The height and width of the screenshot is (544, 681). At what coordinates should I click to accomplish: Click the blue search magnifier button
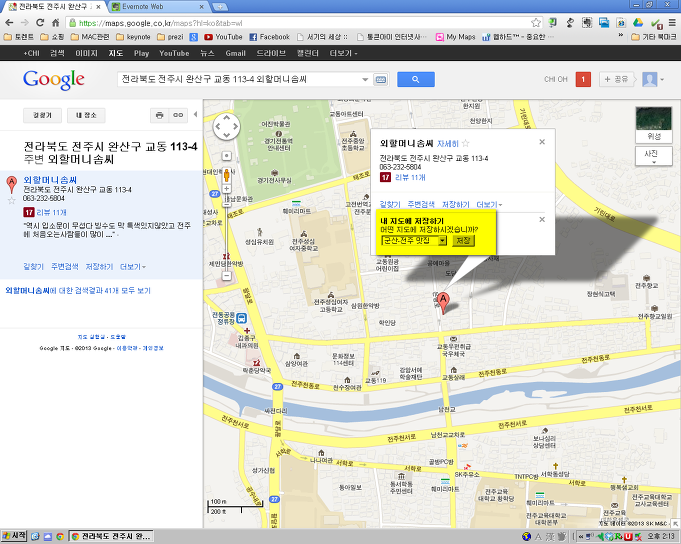416,79
